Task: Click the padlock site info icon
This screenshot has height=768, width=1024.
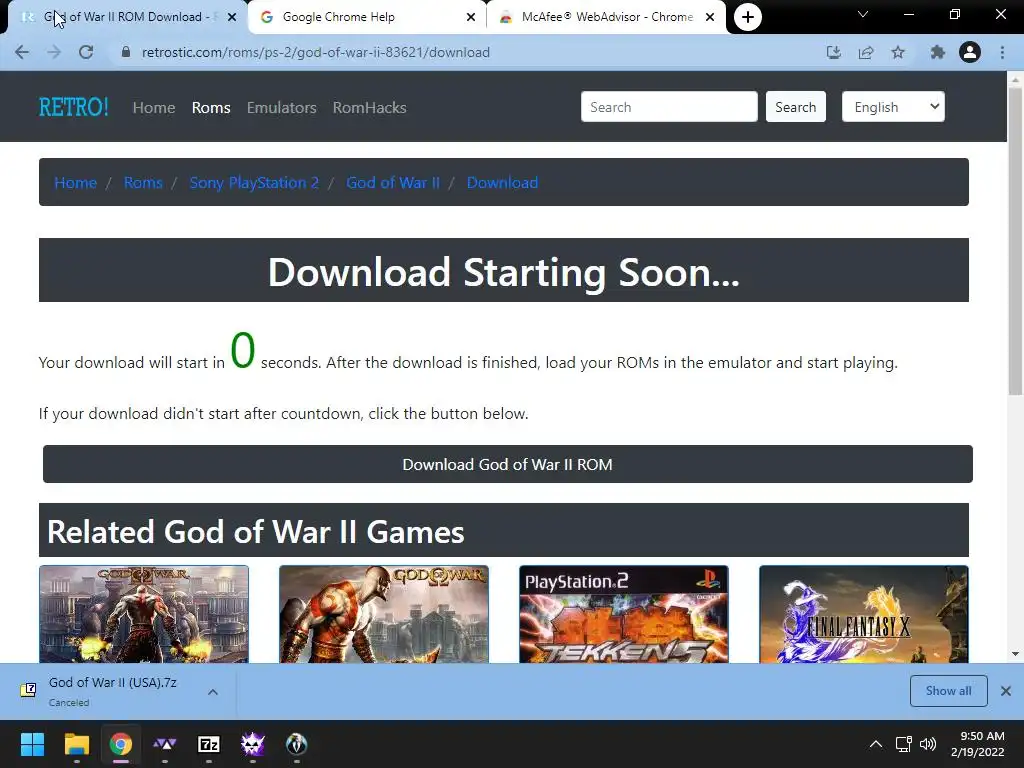Action: tap(126, 52)
